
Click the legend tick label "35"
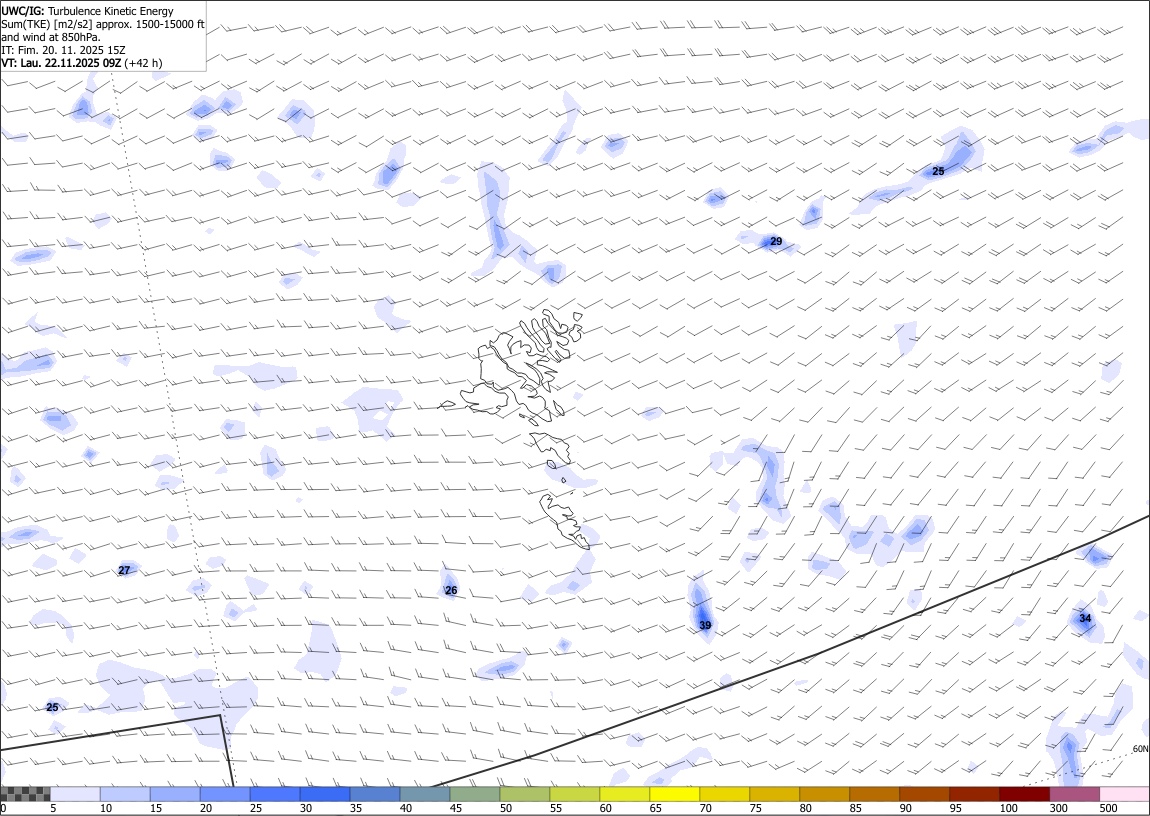pyautogui.click(x=355, y=808)
